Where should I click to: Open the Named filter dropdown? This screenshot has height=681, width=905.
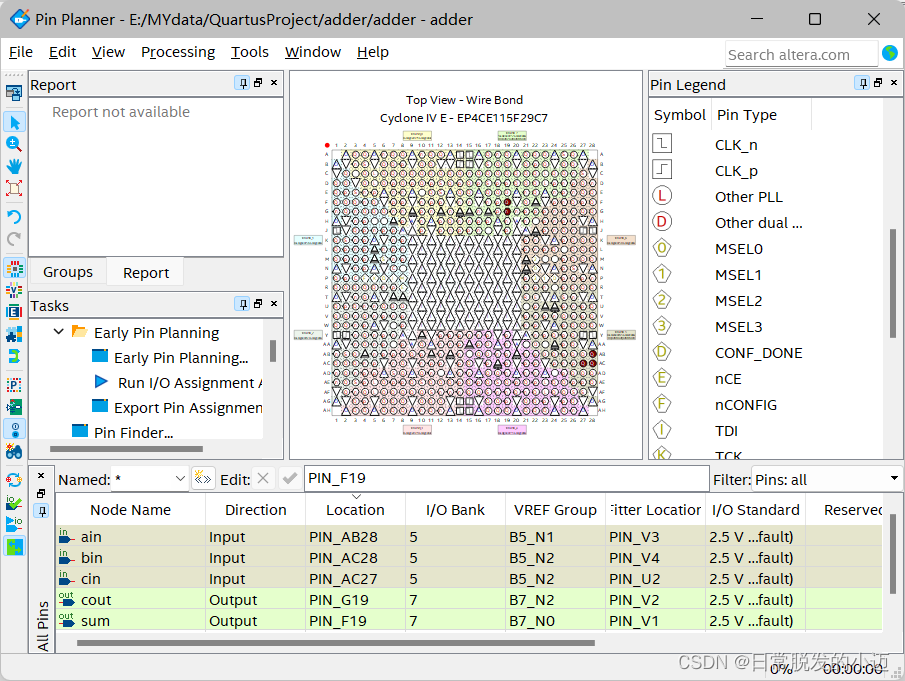click(x=180, y=478)
